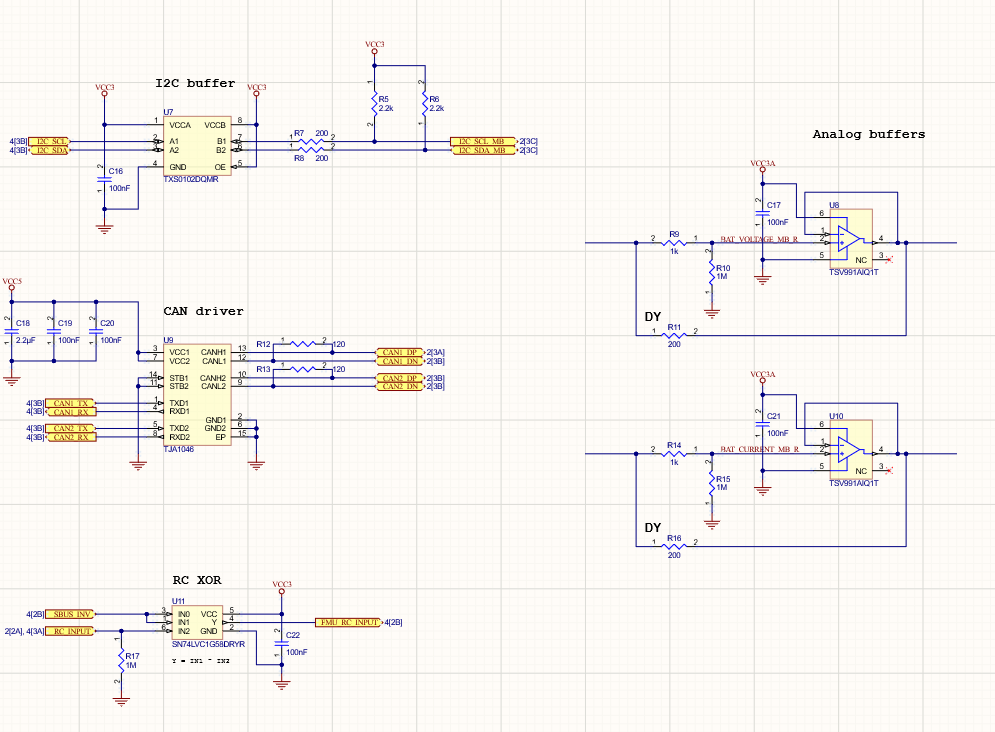Click the Analog buffers section title text
This screenshot has width=995, height=732.
click(869, 133)
